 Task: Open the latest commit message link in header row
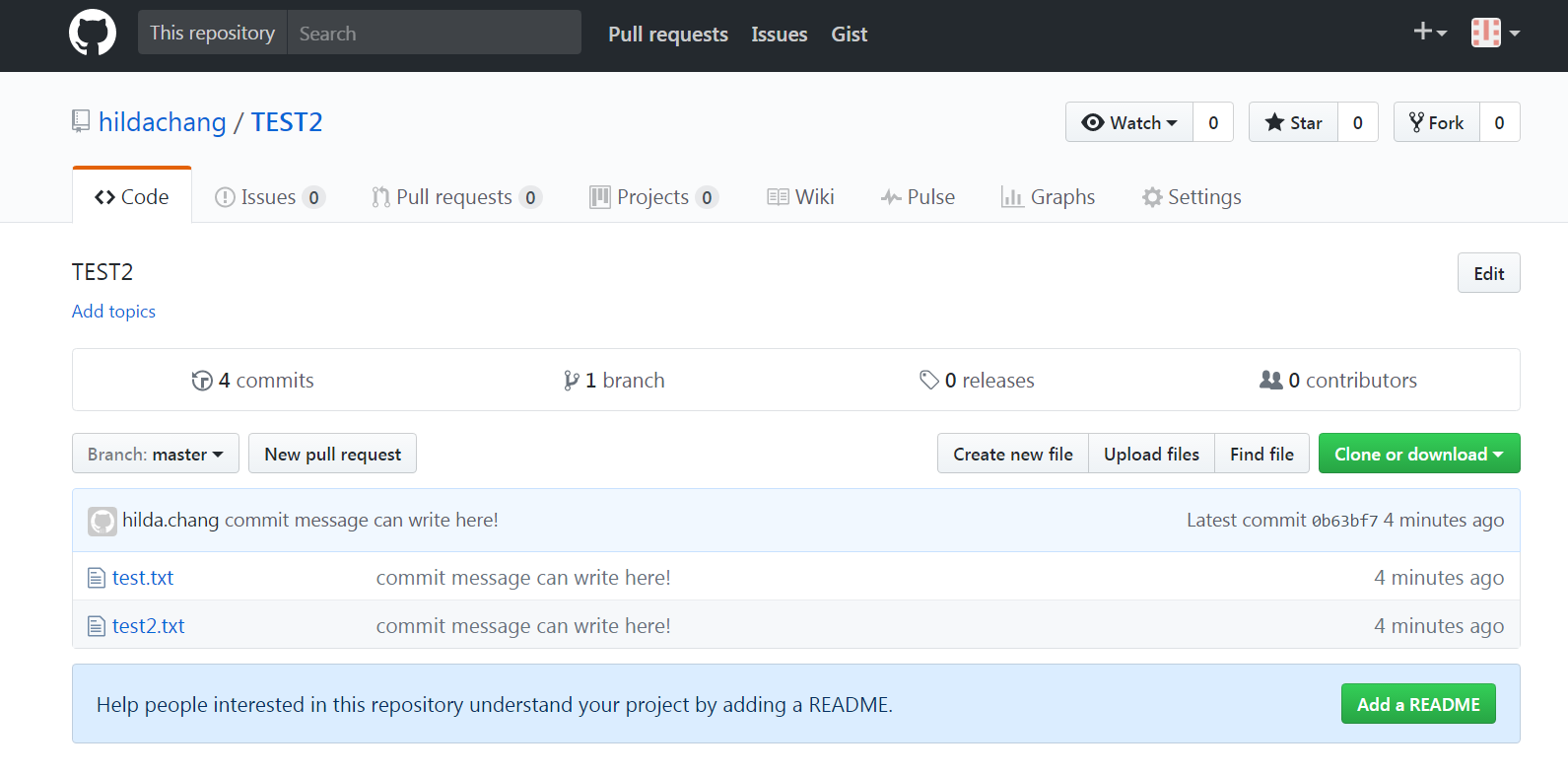(362, 520)
